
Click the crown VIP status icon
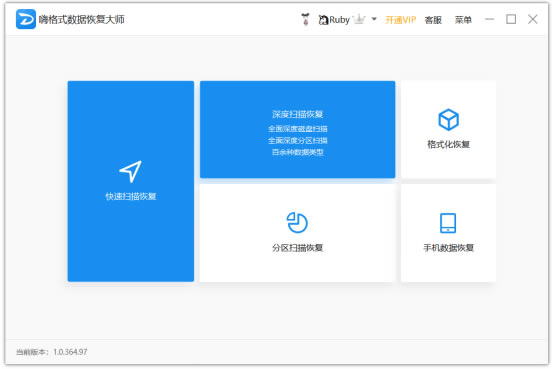click(x=359, y=19)
